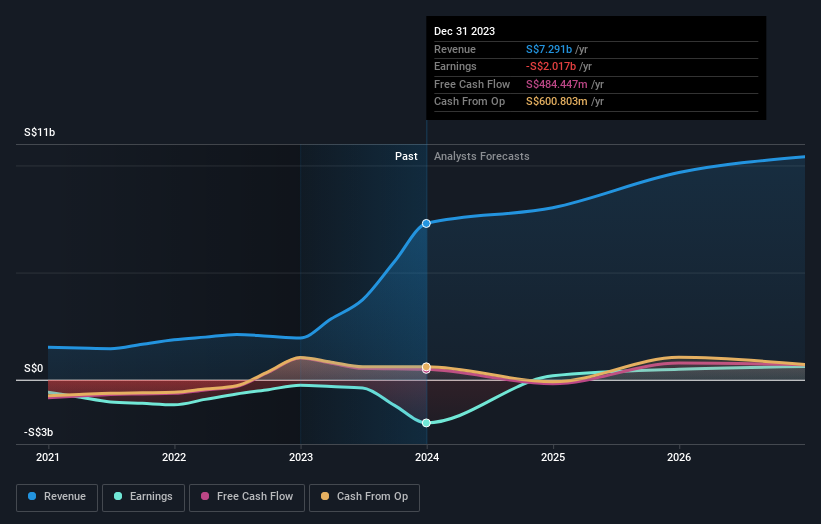Click the 2023 x-axis label

tap(301, 457)
